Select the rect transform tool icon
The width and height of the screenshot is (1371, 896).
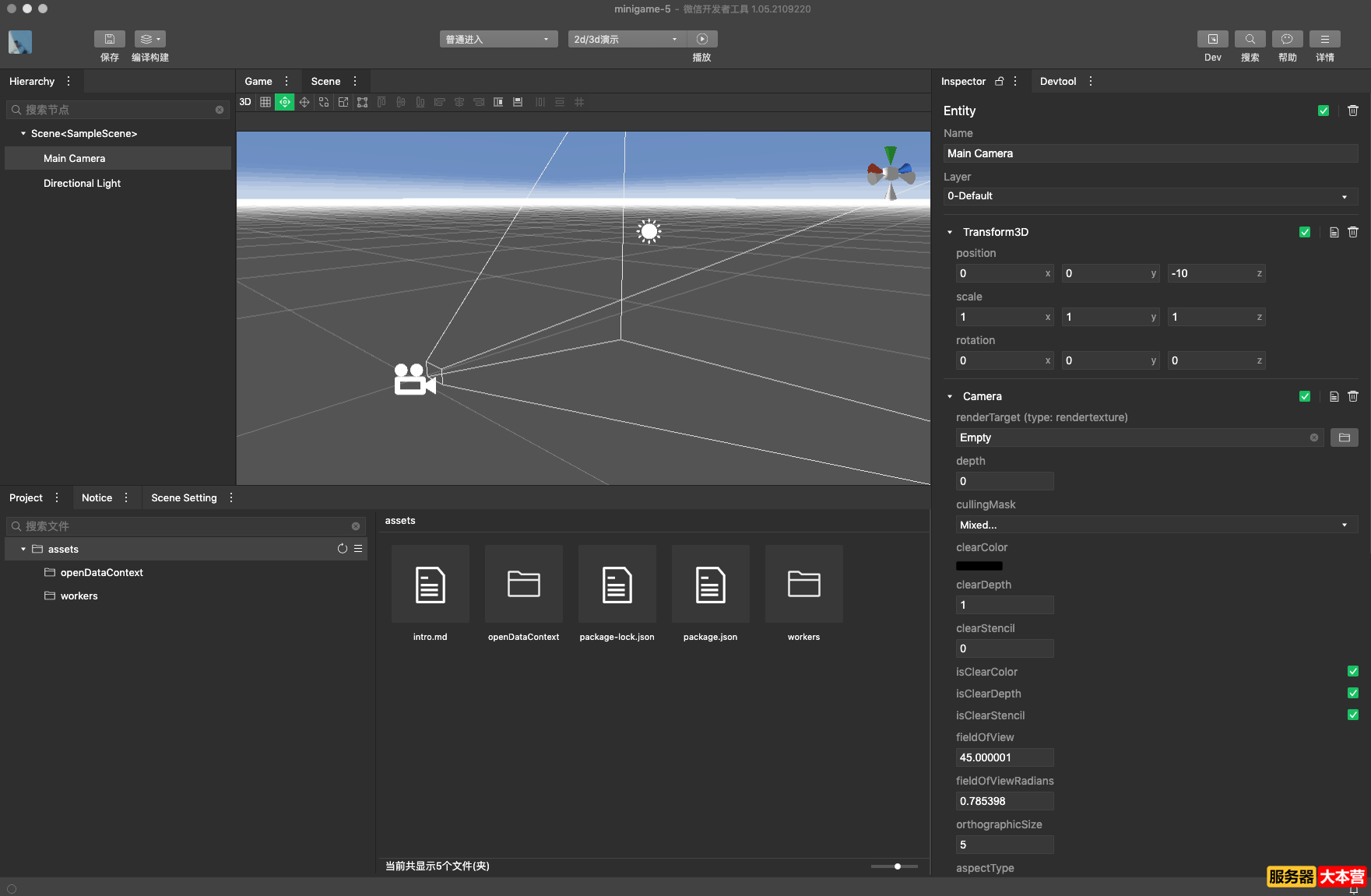(363, 102)
